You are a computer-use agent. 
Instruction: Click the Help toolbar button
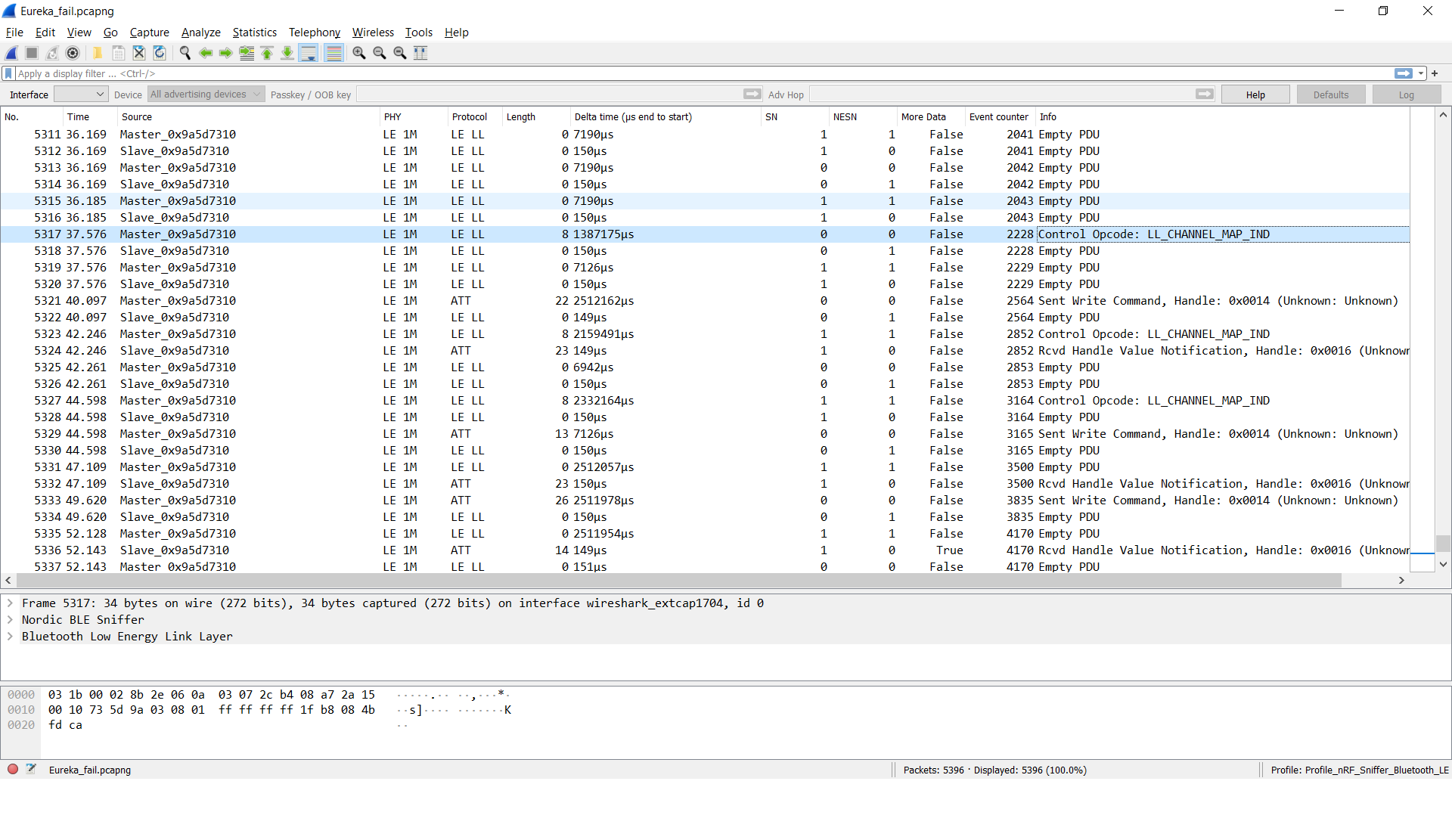[x=1255, y=95]
